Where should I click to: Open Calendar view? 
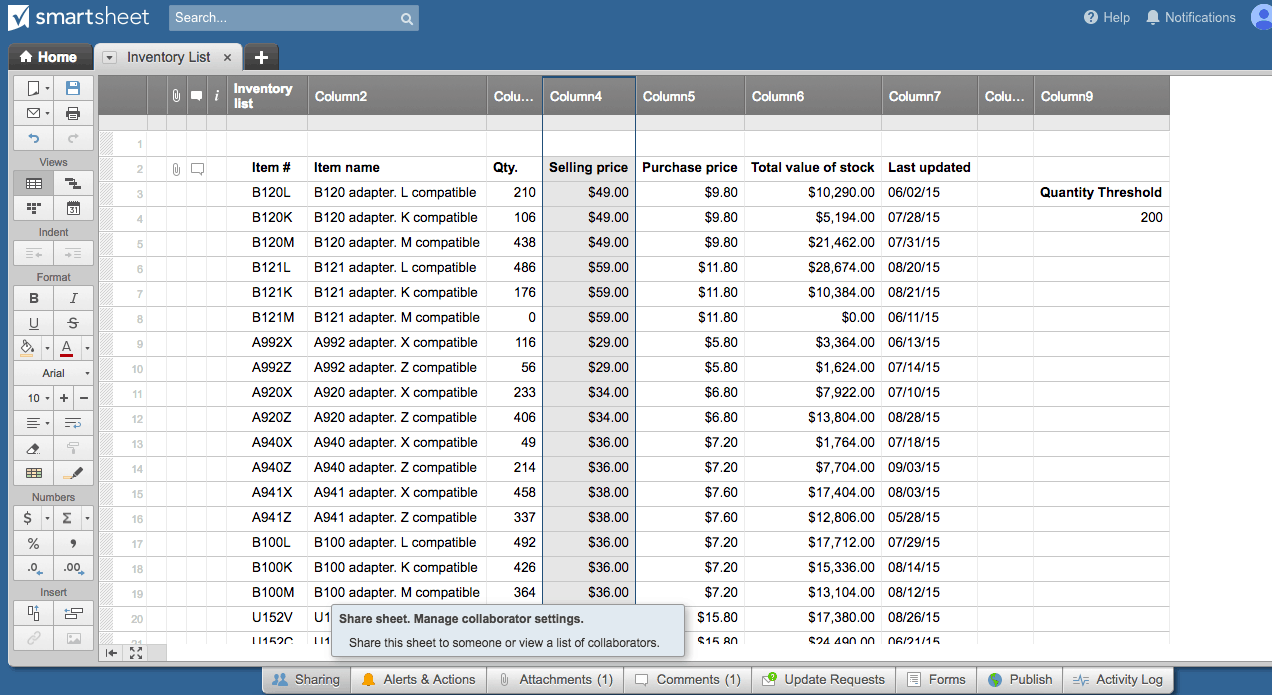(73, 208)
